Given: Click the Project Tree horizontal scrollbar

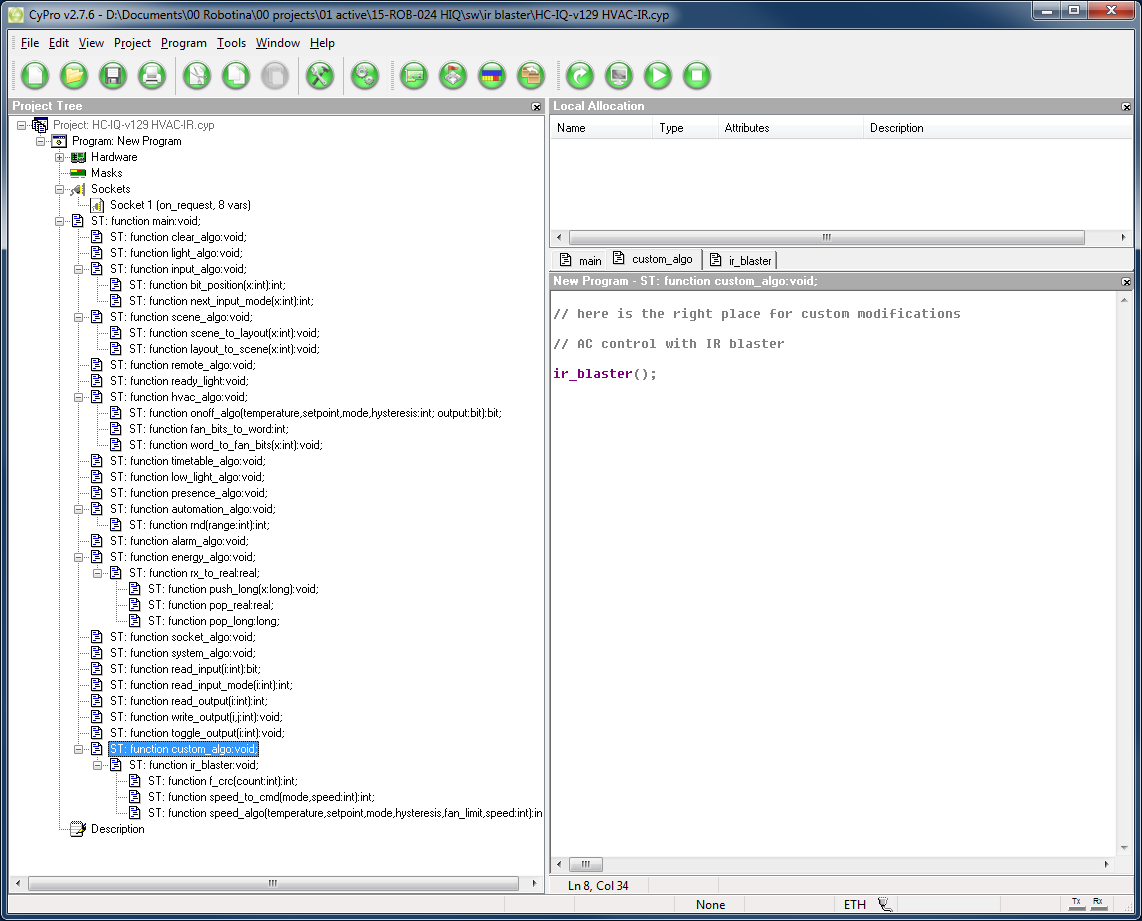Looking at the screenshot, I should click(x=272, y=883).
